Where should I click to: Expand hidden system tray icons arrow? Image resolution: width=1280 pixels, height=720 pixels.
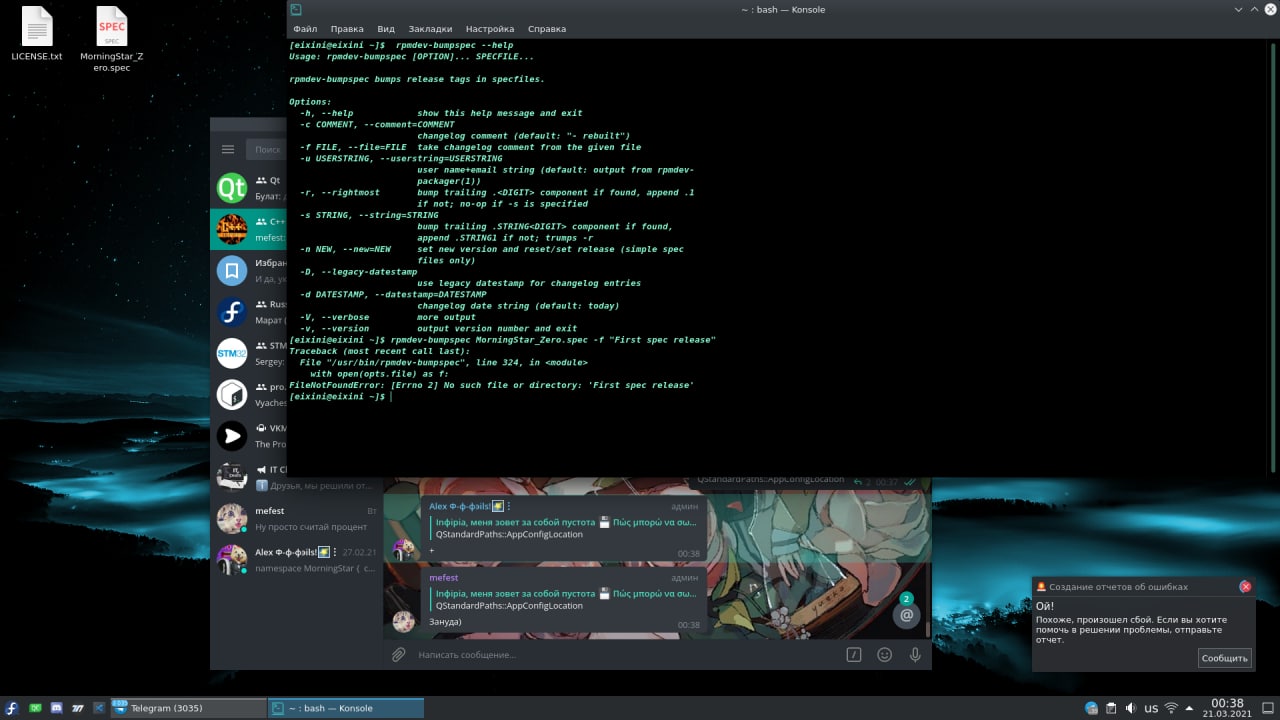tap(1192, 708)
